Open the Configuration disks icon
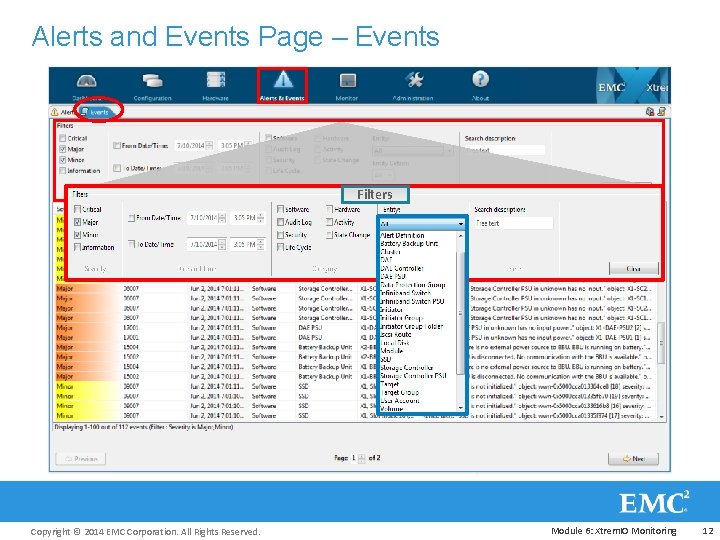 152,81
